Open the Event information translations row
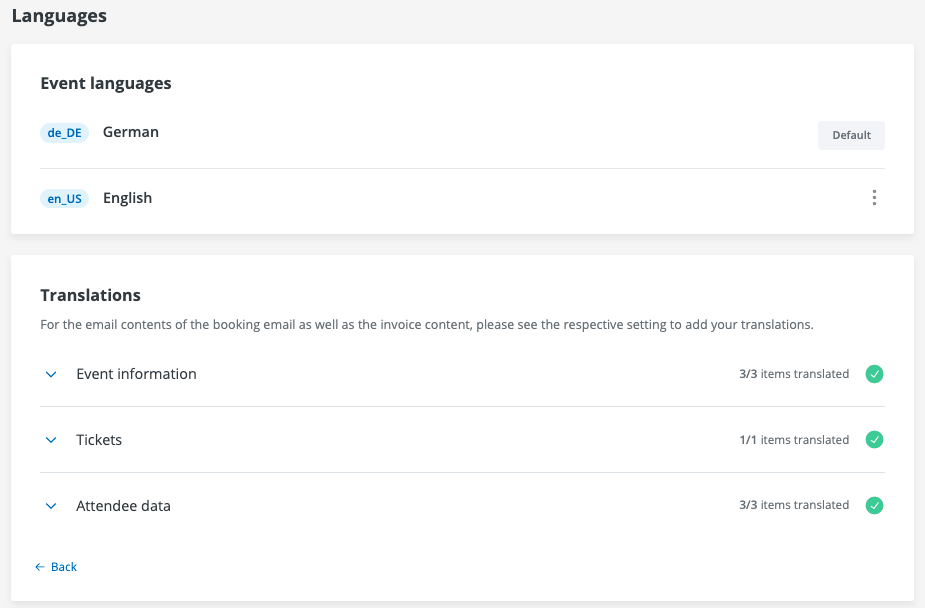Image resolution: width=925 pixels, height=608 pixels. [x=136, y=374]
